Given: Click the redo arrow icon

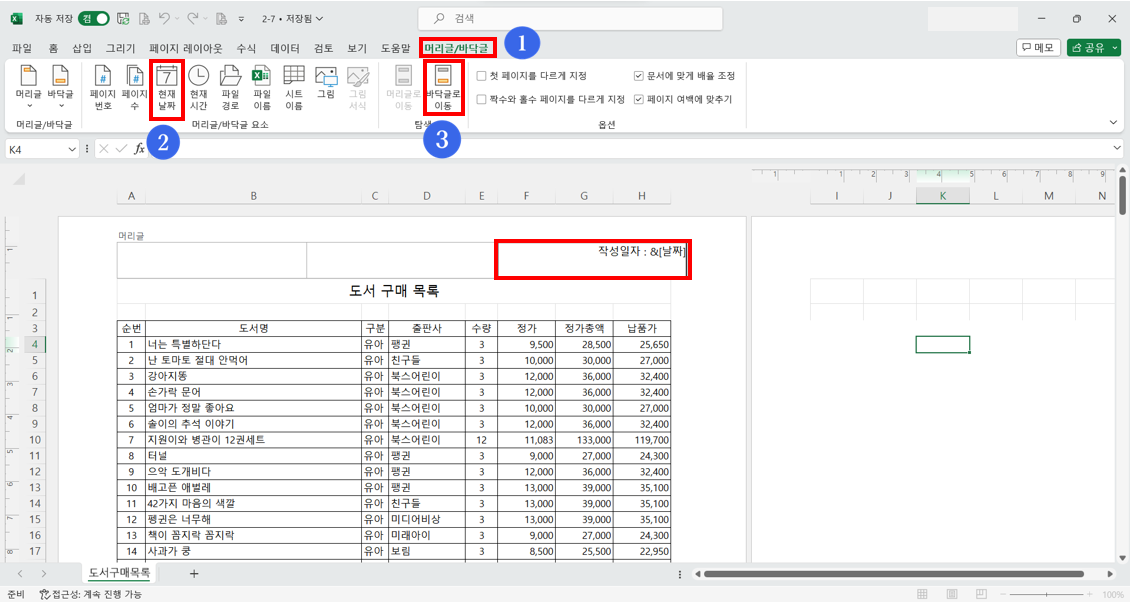Looking at the screenshot, I should (x=193, y=19).
